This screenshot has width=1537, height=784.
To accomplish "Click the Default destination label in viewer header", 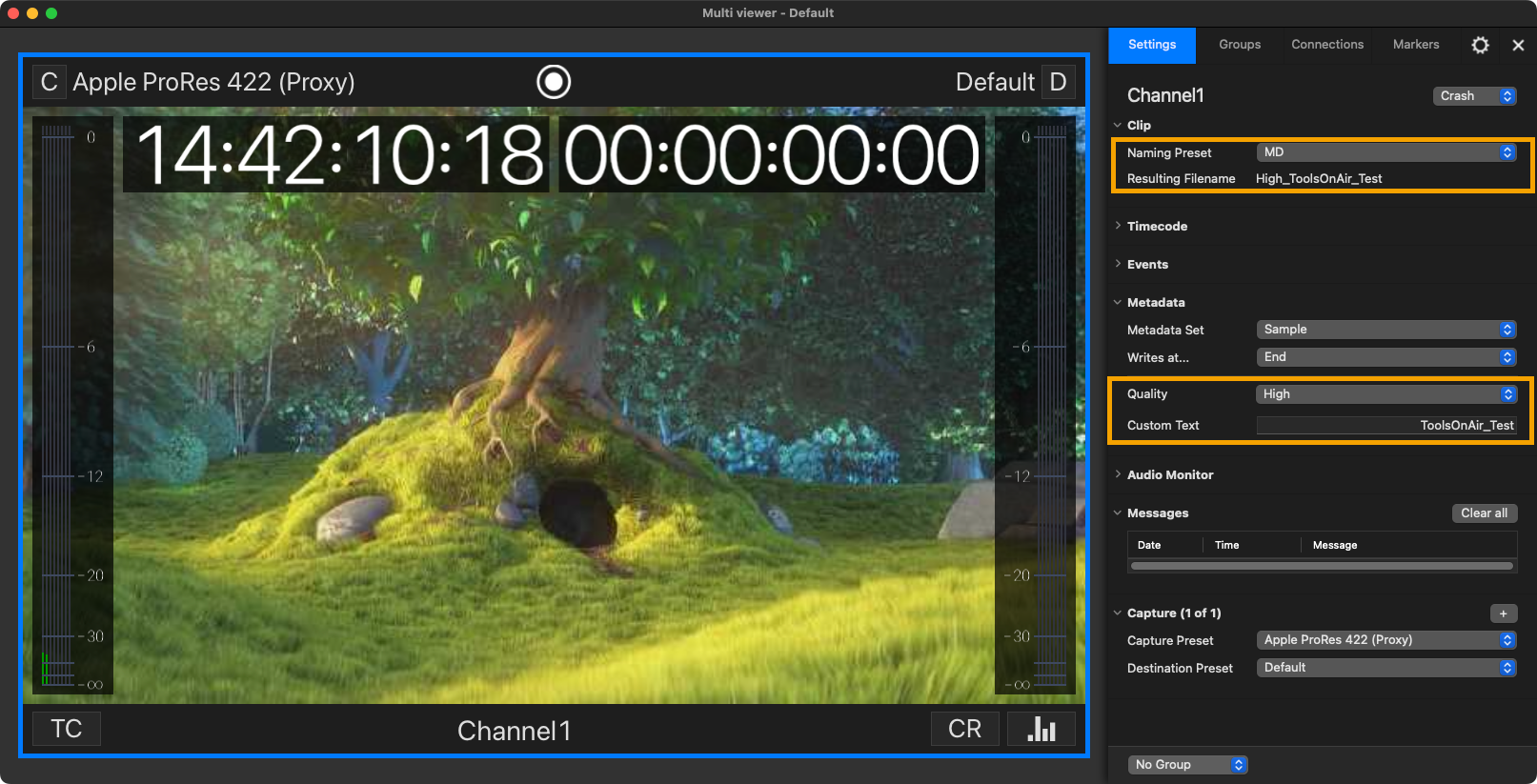I will (x=995, y=82).
